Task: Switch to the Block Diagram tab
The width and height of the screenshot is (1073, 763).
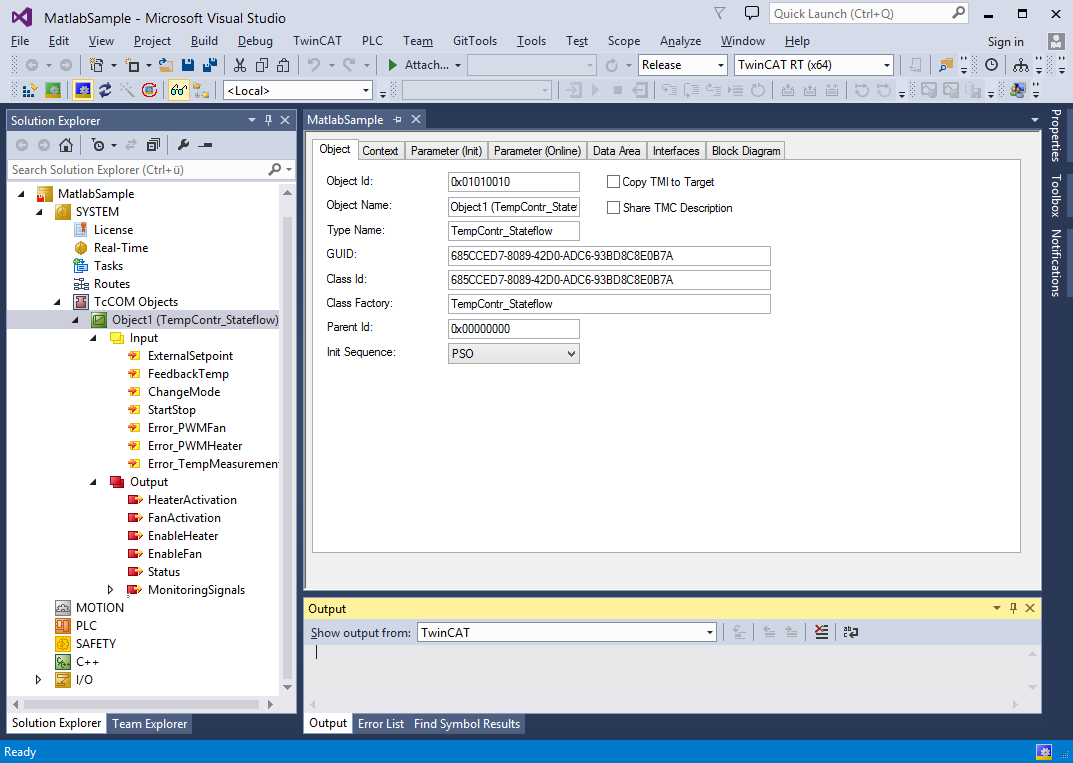Action: click(x=746, y=151)
